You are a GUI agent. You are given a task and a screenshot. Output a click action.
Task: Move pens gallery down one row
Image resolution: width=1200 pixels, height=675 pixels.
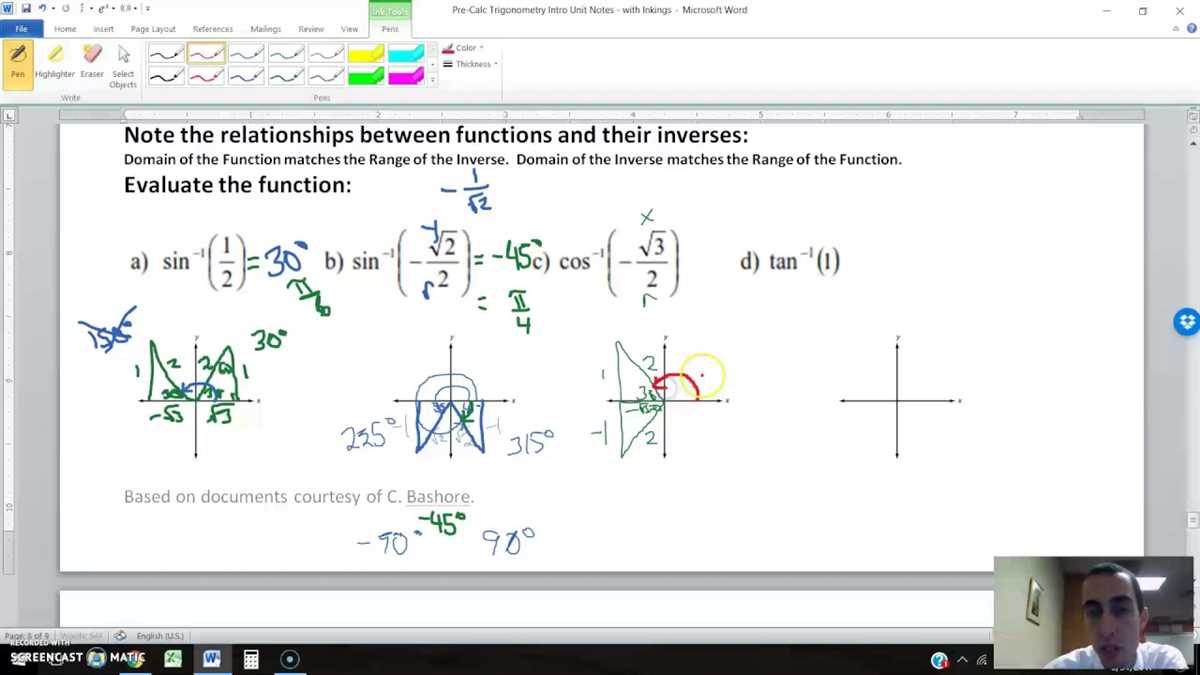[432, 64]
